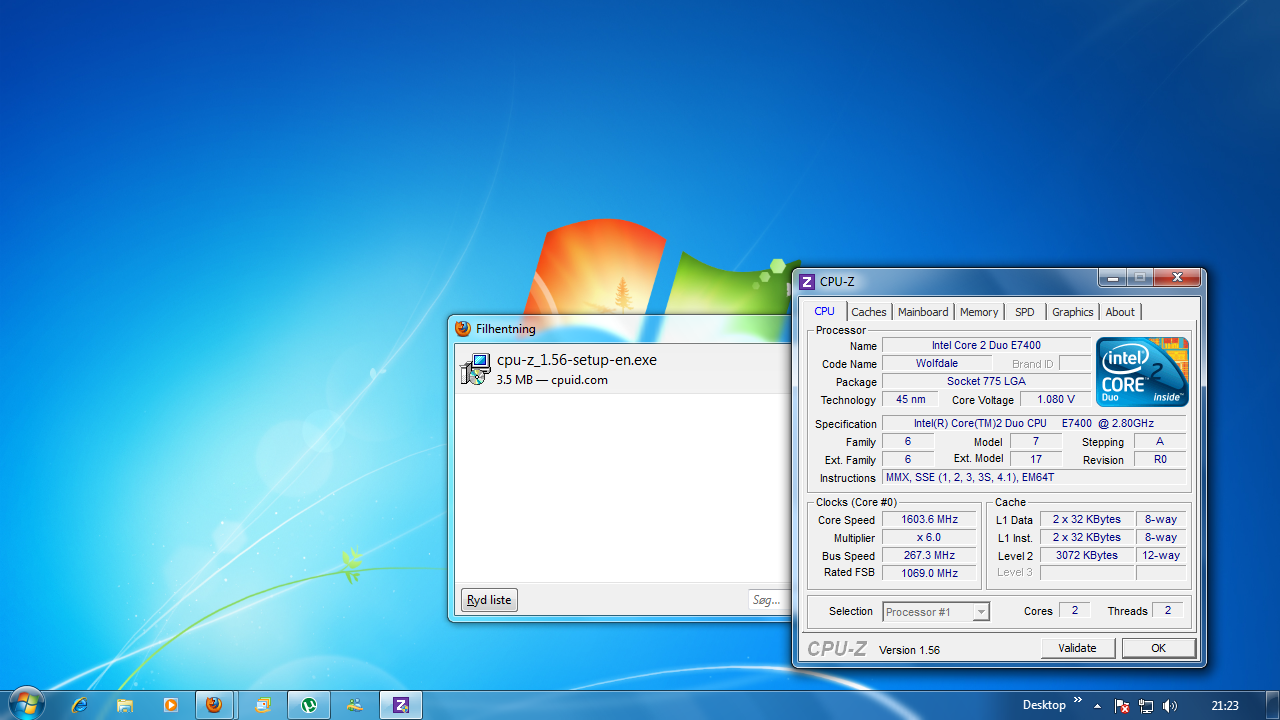Image resolution: width=1280 pixels, height=720 pixels.
Task: Click the Level 2 cache value 3072 KBytes
Action: click(x=1087, y=556)
